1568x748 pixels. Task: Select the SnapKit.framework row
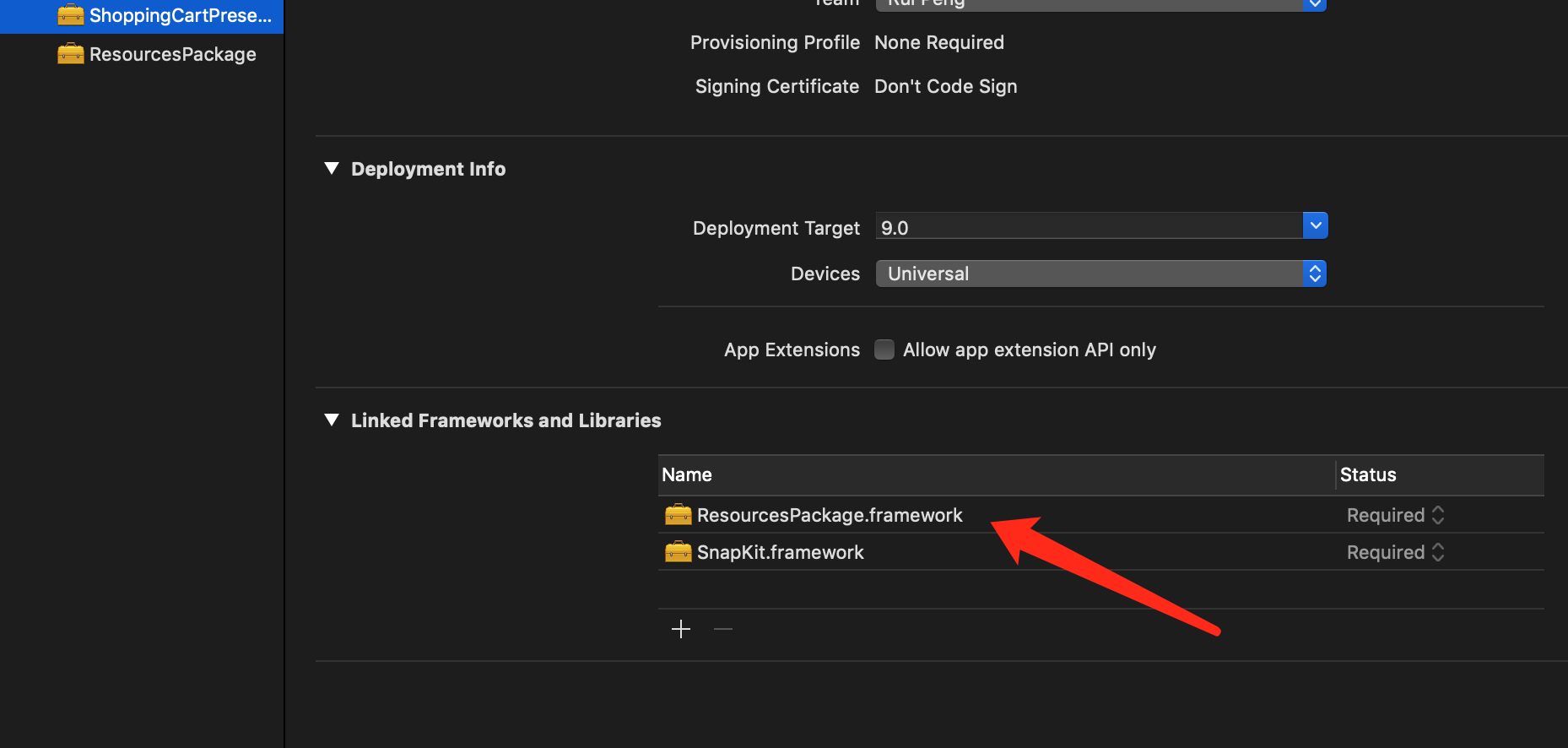click(1101, 552)
